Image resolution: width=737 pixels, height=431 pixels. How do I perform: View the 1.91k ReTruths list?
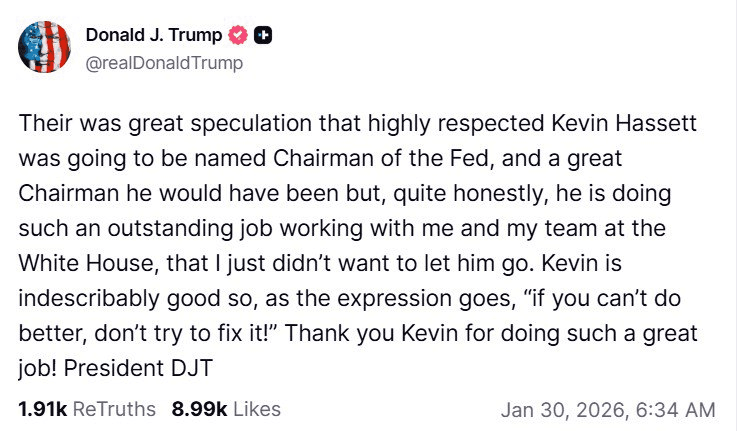pos(87,409)
